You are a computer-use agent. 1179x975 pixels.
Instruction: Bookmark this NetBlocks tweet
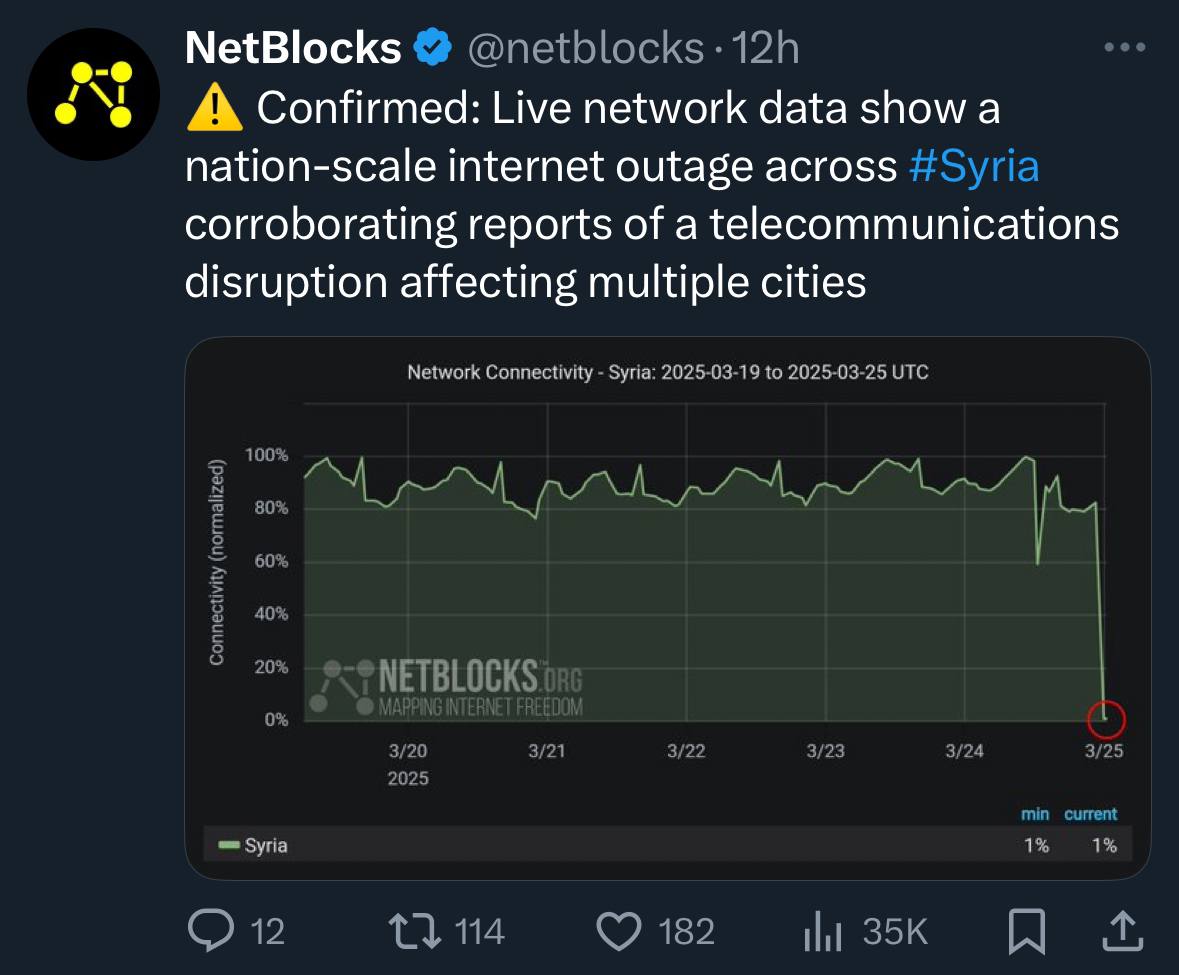[x=1026, y=933]
